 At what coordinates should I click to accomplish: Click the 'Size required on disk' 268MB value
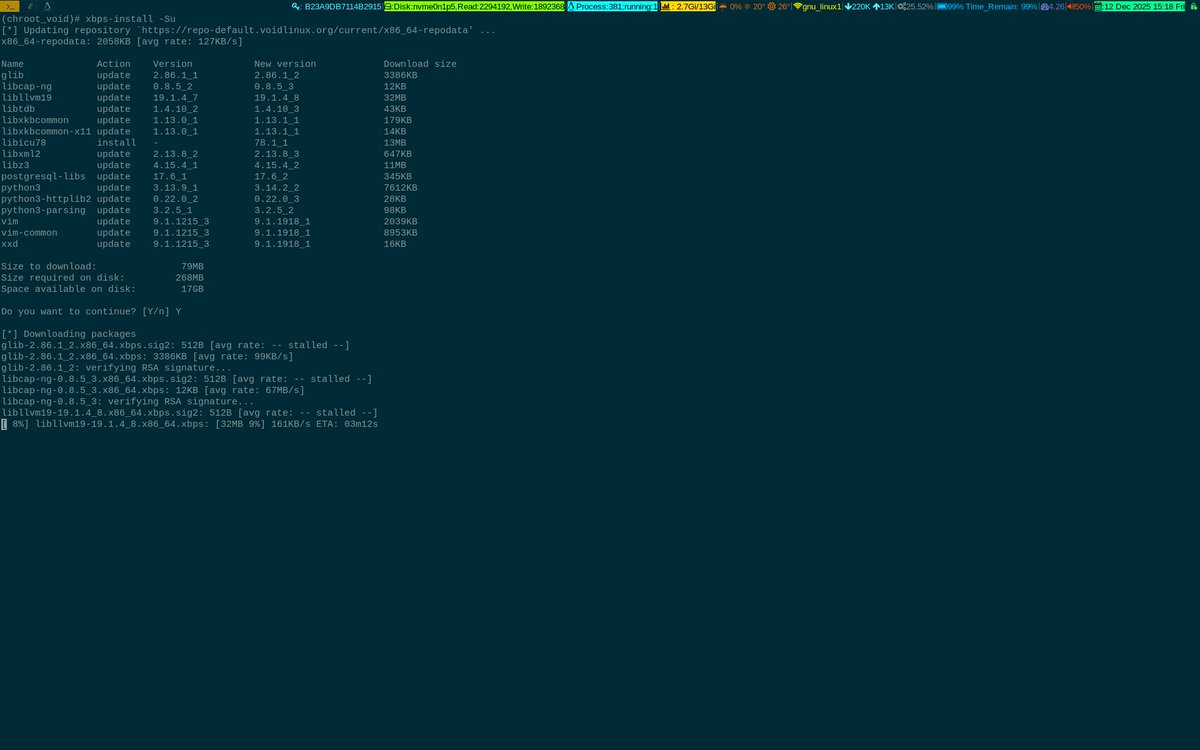click(190, 278)
